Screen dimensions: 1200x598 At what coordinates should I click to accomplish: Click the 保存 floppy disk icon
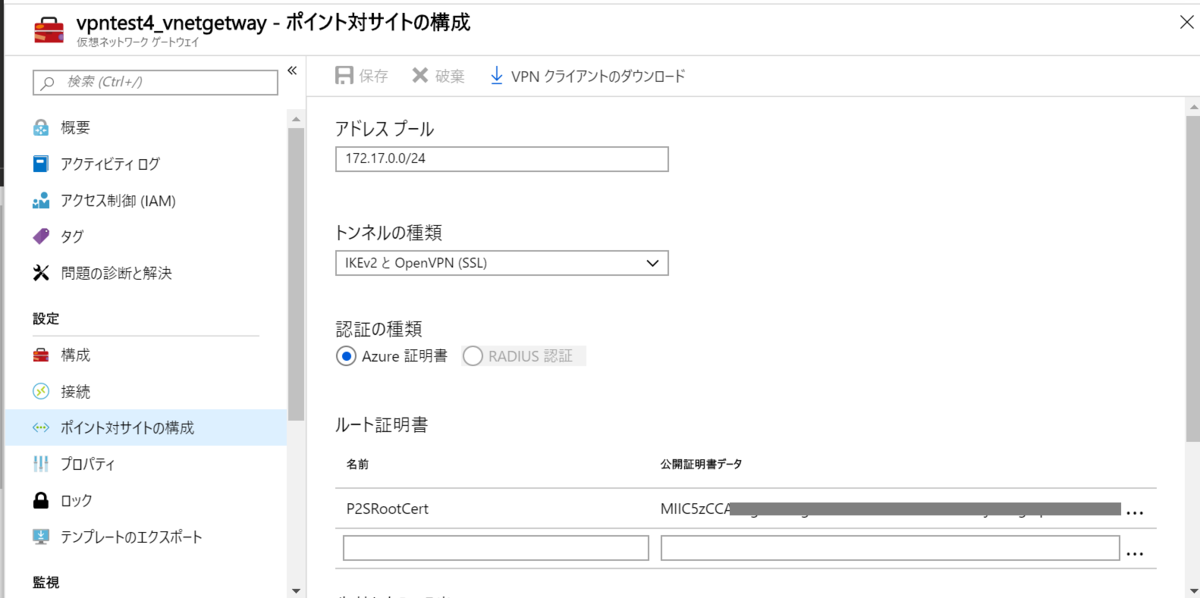(x=344, y=76)
